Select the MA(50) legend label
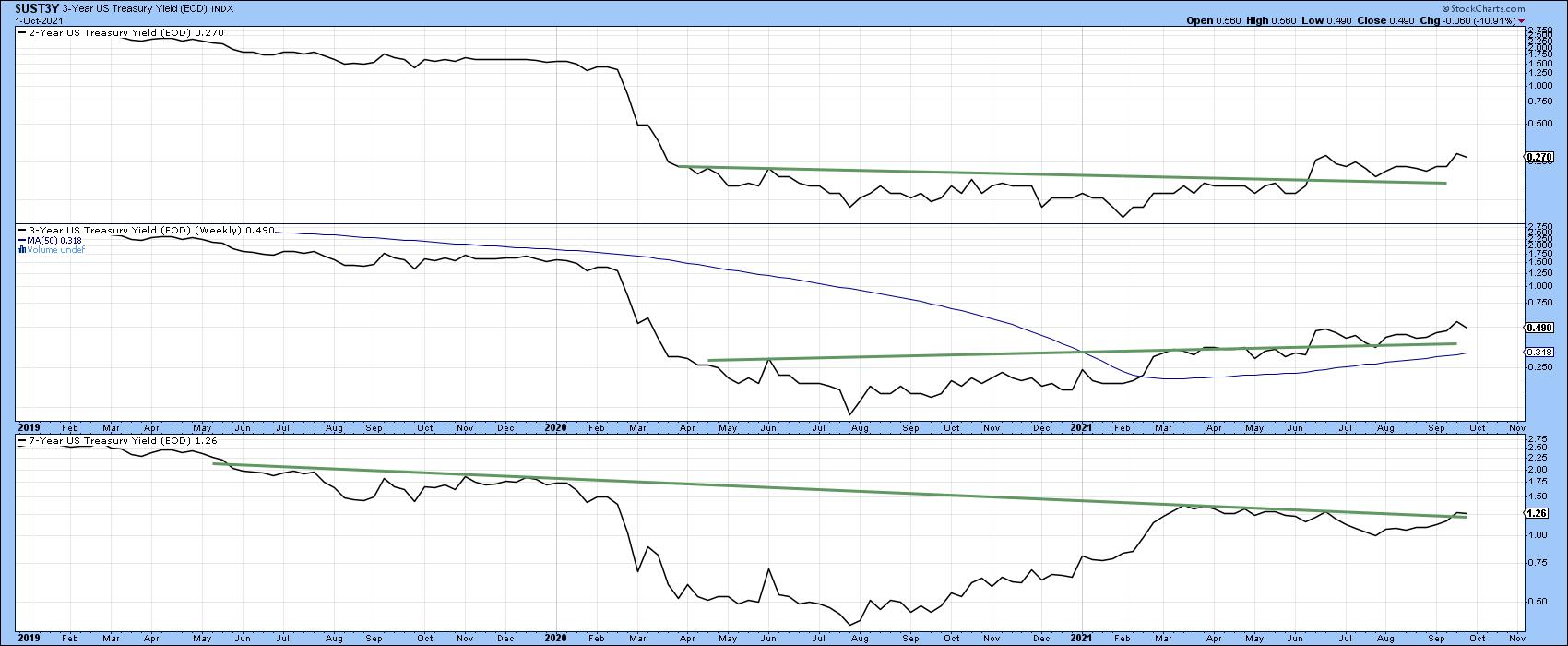The height and width of the screenshot is (646, 1568). 51,240
